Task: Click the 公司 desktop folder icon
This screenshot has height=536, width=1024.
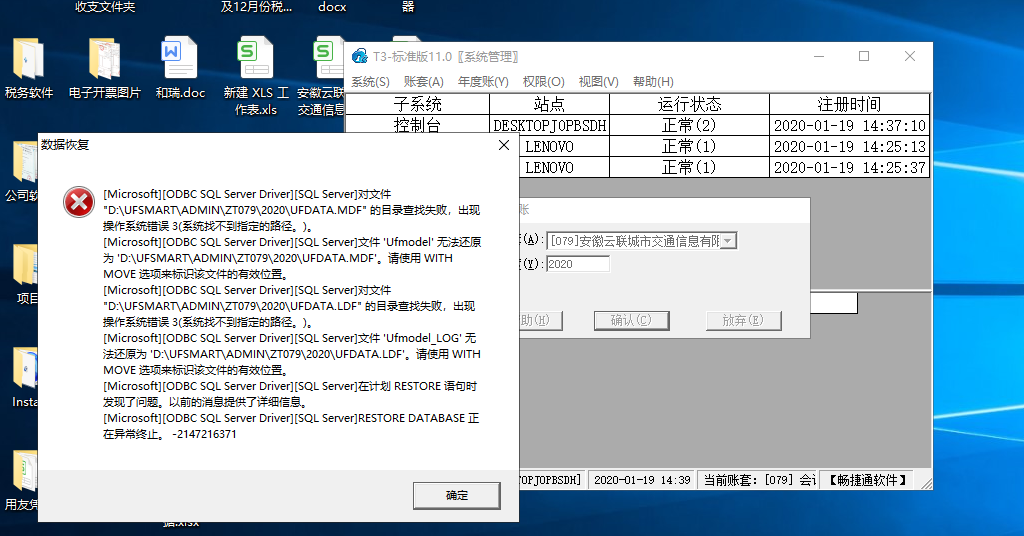Action: pyautogui.click(x=24, y=171)
